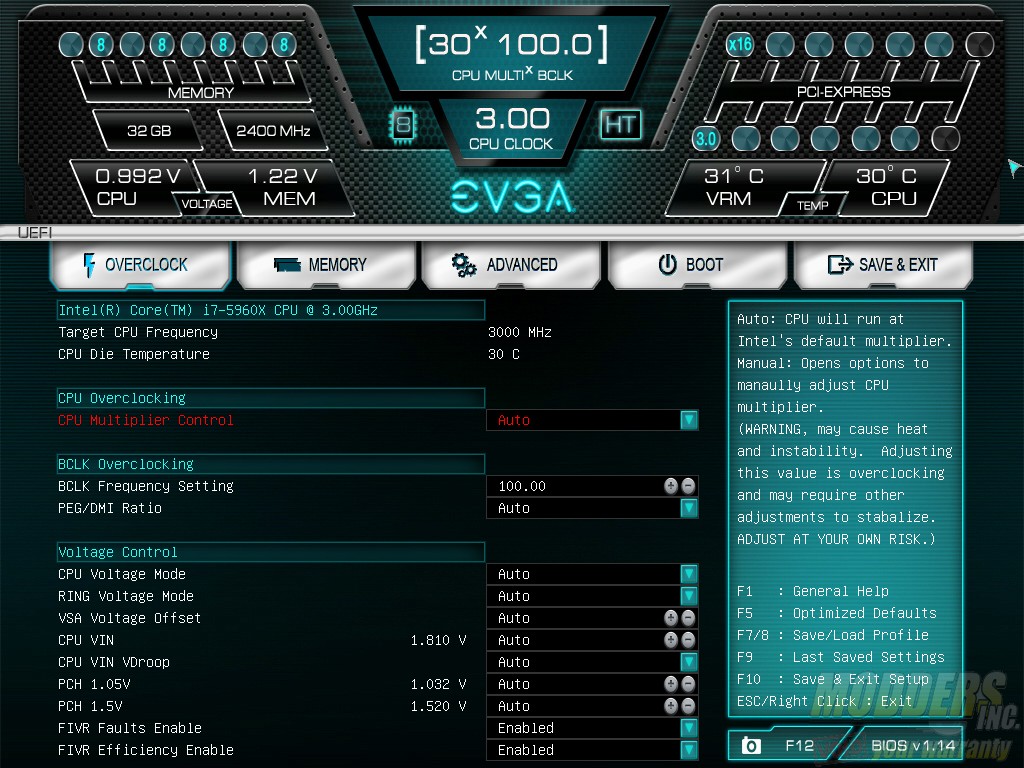
Task: Click the gears icon on Advanced
Action: pyautogui.click(x=464, y=264)
